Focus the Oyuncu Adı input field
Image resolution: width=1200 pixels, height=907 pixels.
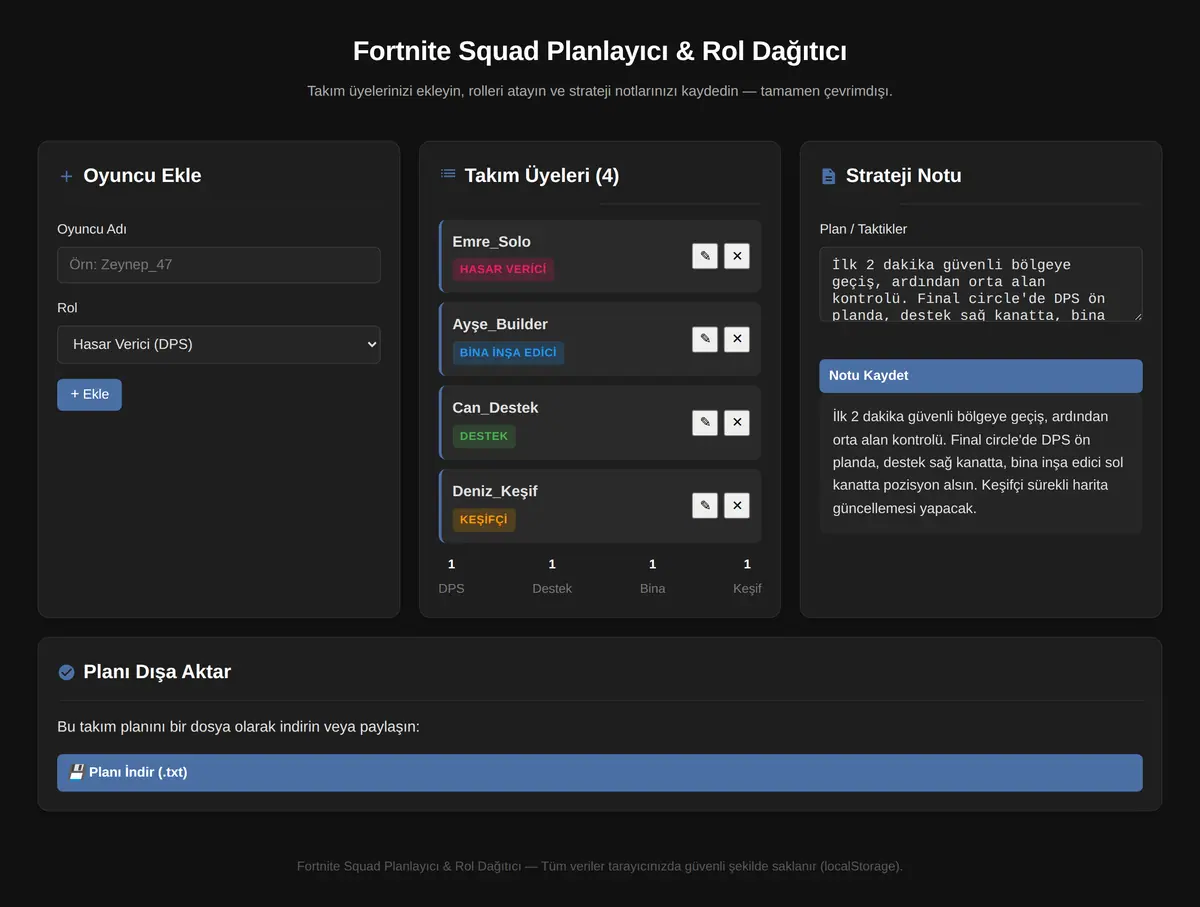pyautogui.click(x=219, y=265)
